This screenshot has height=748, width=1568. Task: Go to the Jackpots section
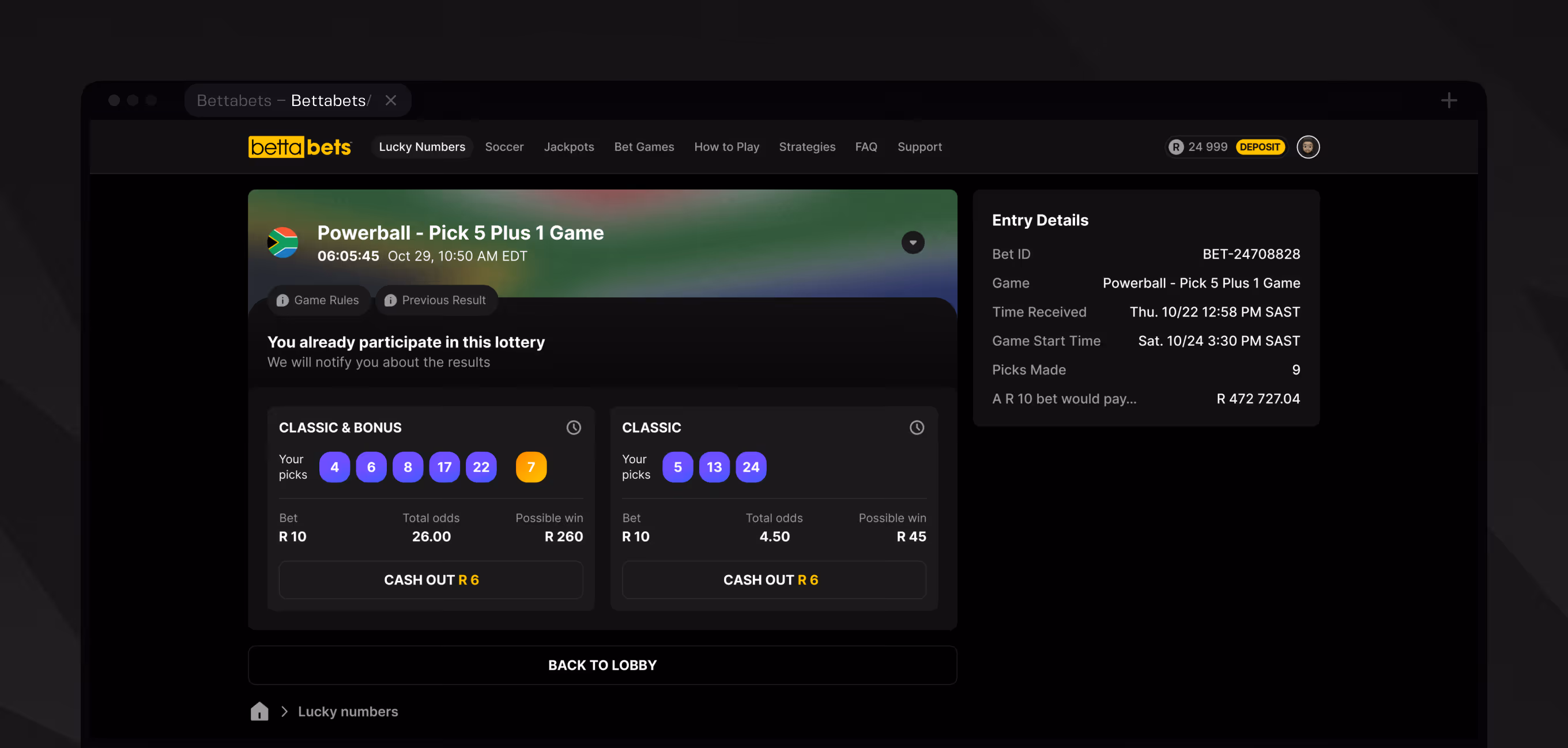point(568,147)
